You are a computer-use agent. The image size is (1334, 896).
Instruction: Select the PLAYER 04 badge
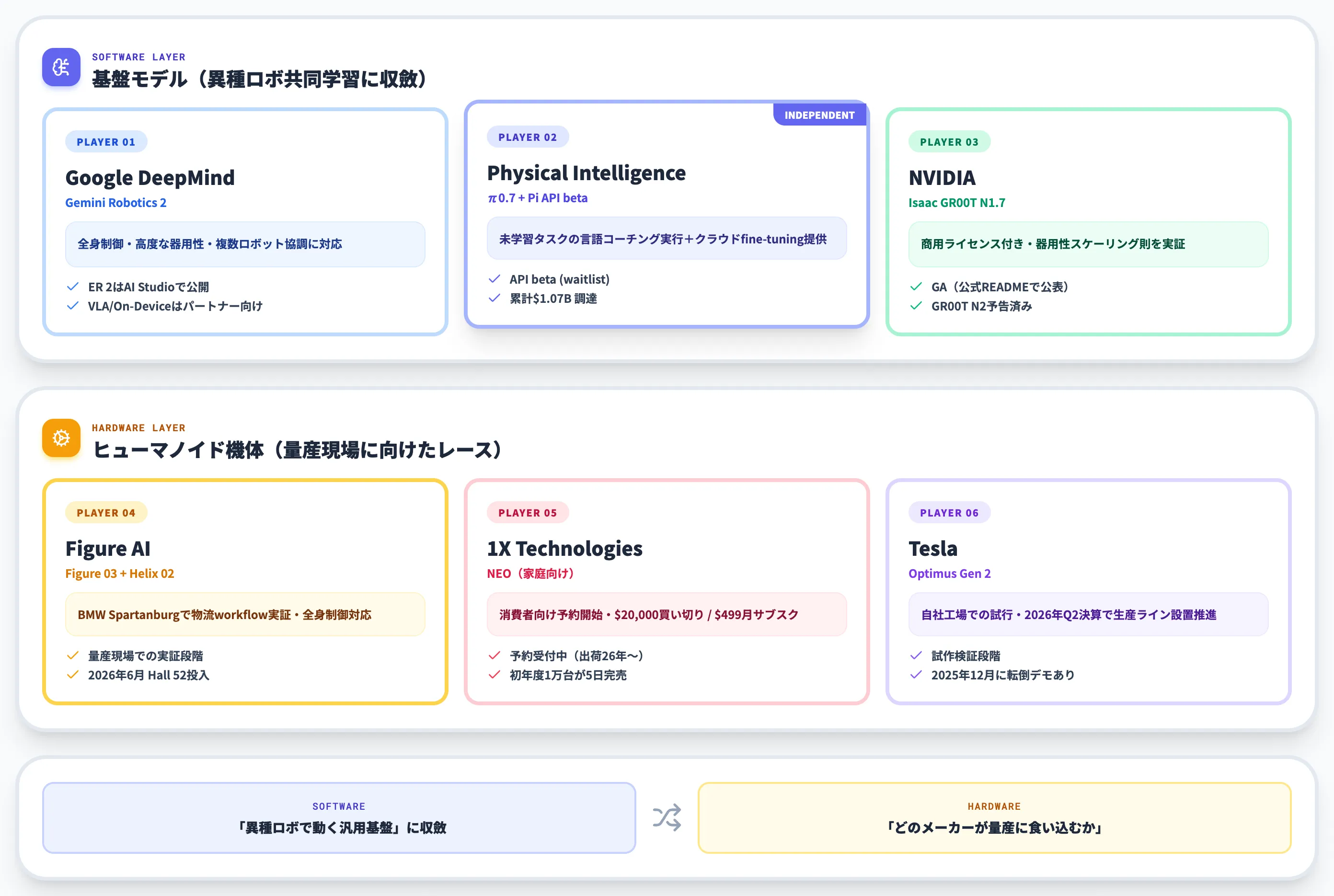click(106, 513)
